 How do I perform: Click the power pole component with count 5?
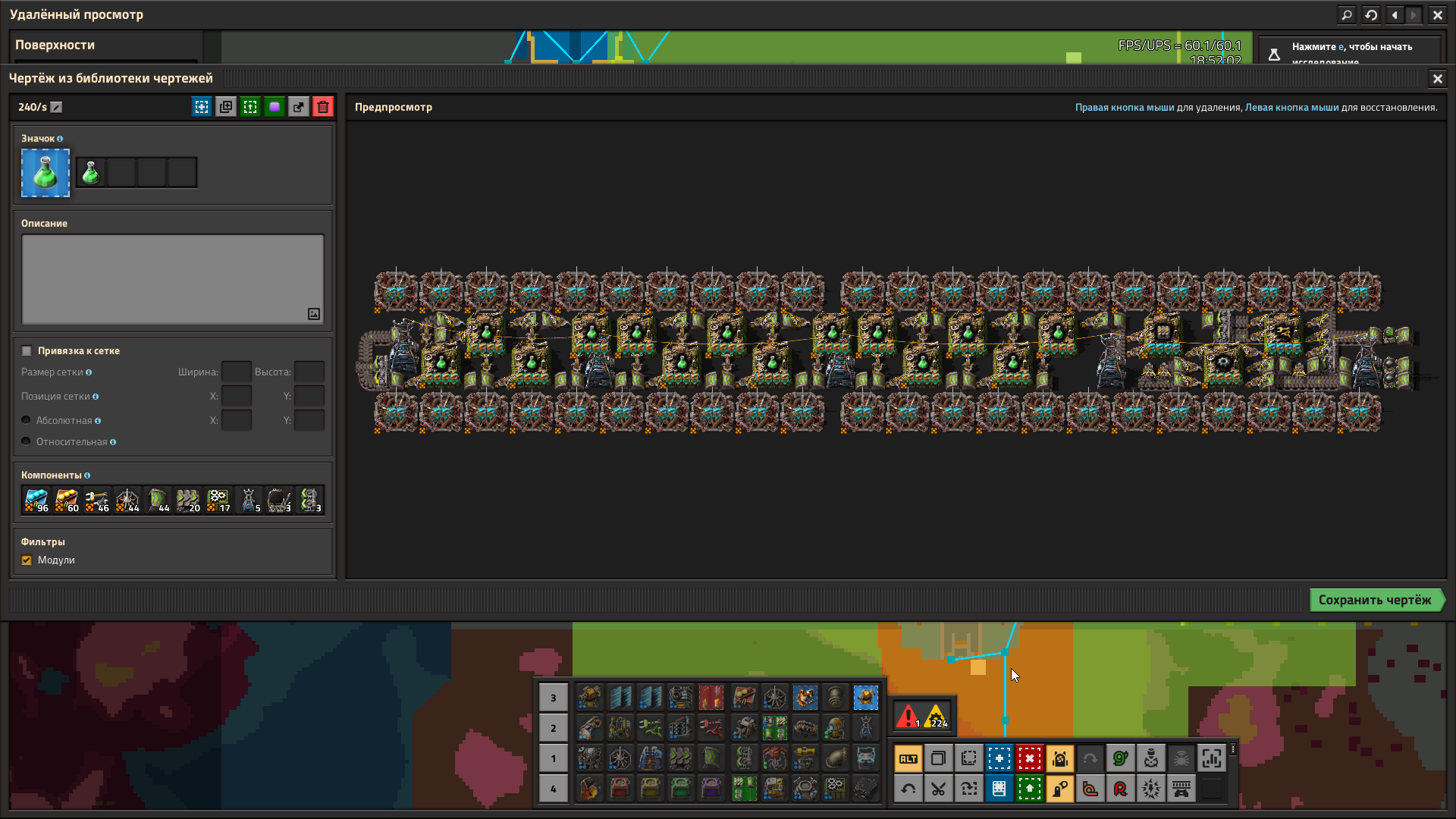coord(249,500)
